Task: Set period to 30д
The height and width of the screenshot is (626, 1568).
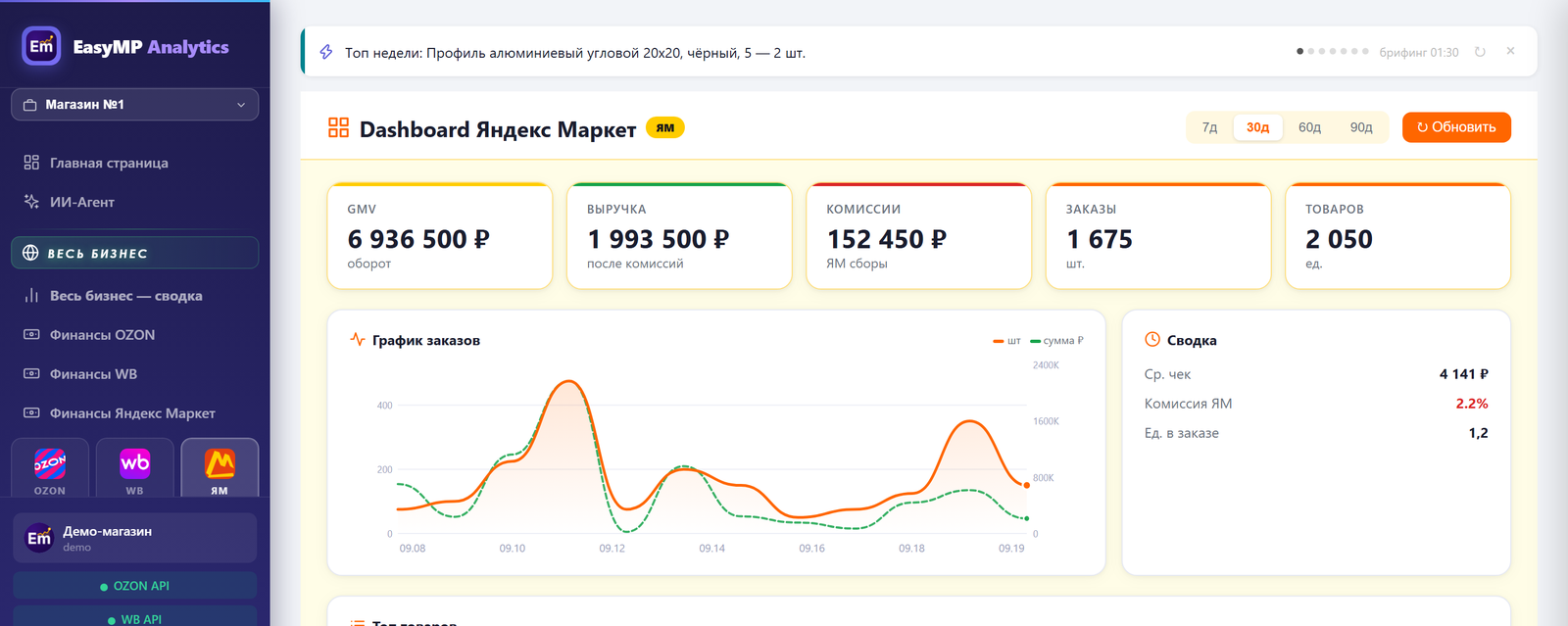Action: tap(1258, 127)
